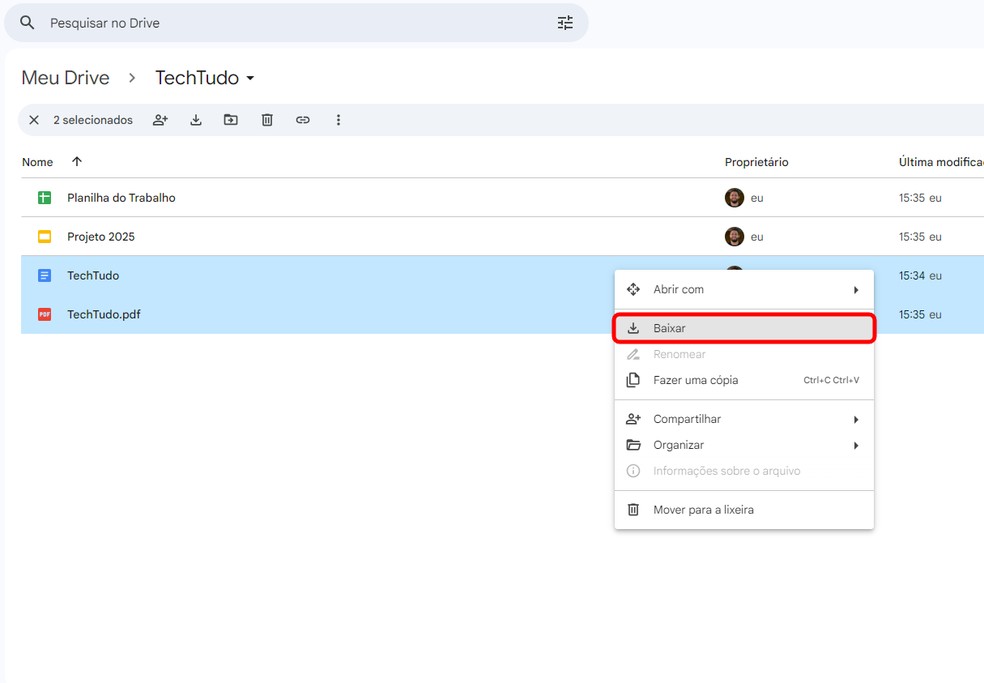Download selection using the toolbar download icon
The image size is (984, 683).
pos(196,119)
